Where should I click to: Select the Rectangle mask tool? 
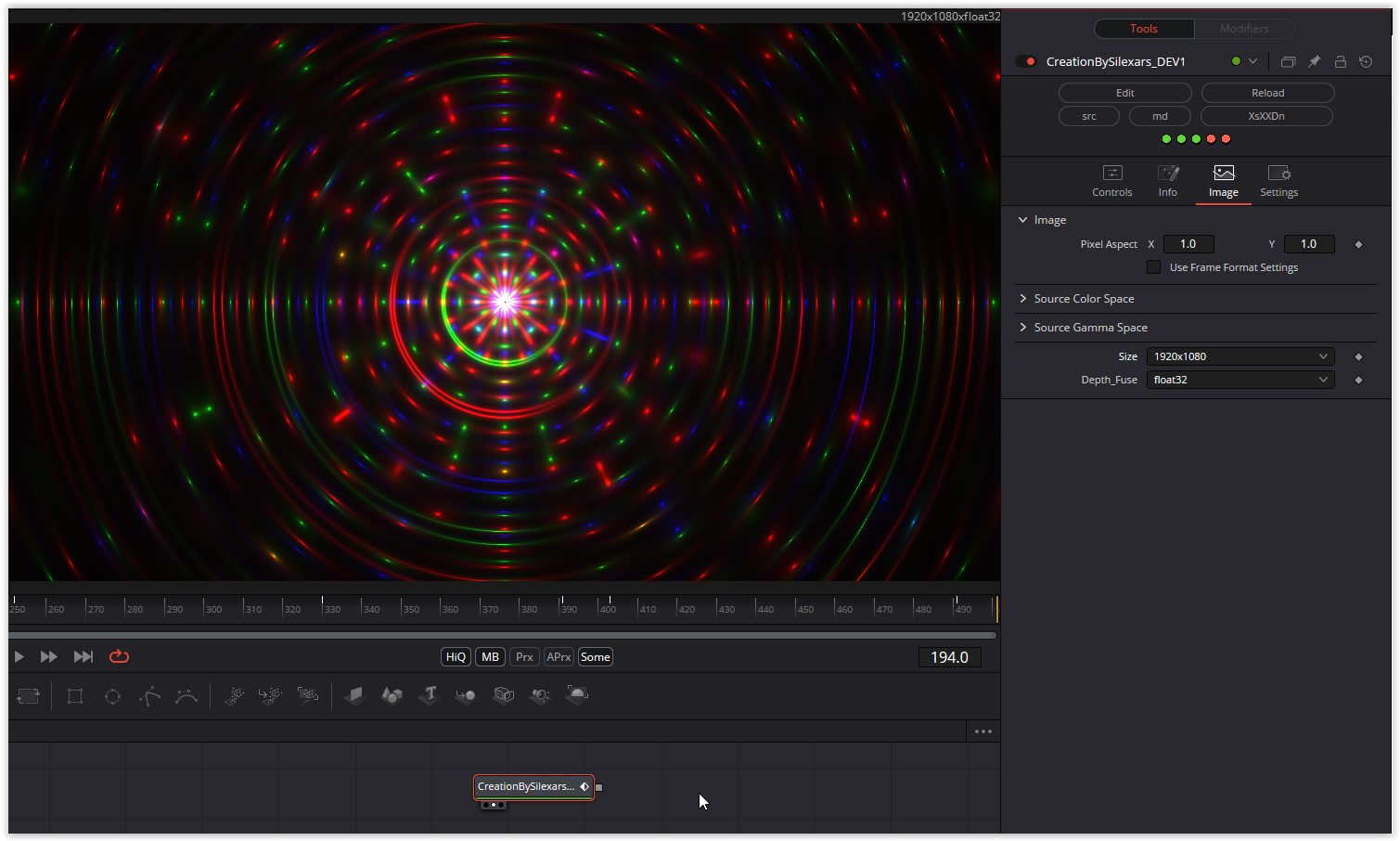pyautogui.click(x=75, y=696)
